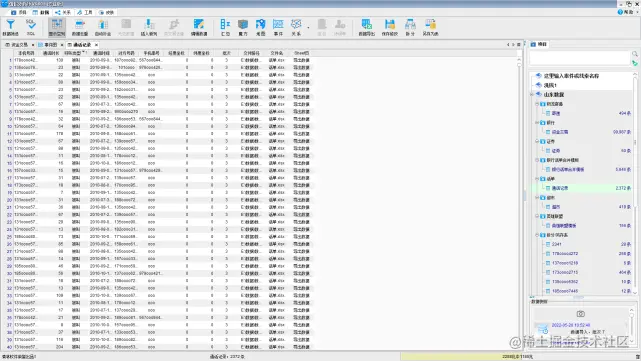Collapse the folder containing the 419条 entry
This screenshot has height=361, width=641.
pyautogui.click(x=537, y=197)
